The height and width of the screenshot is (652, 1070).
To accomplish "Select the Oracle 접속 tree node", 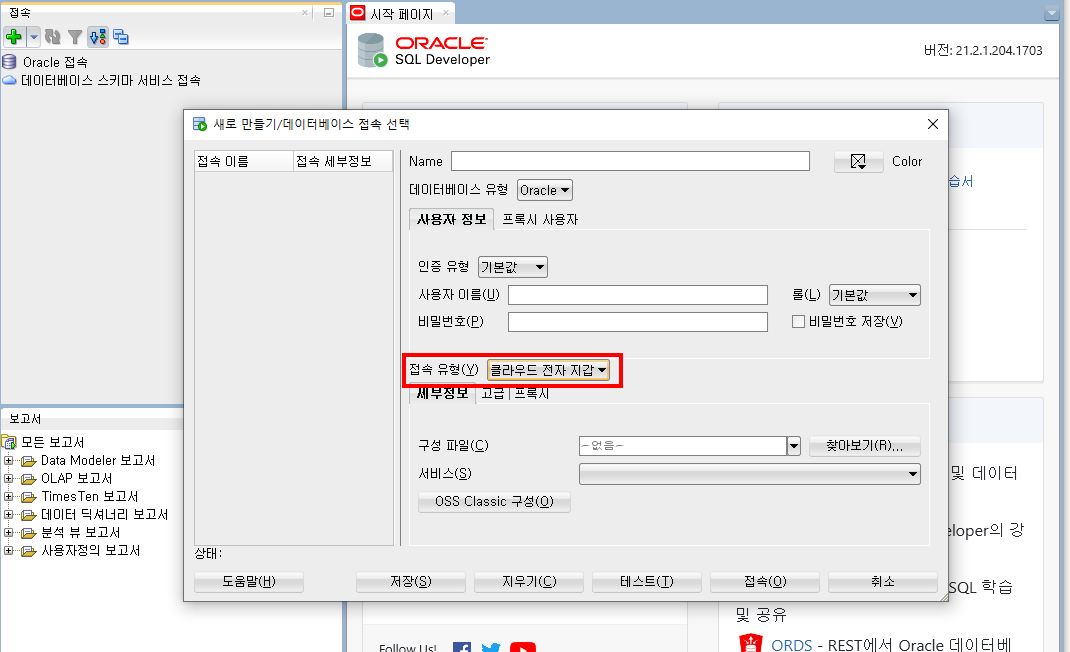I will [55, 62].
